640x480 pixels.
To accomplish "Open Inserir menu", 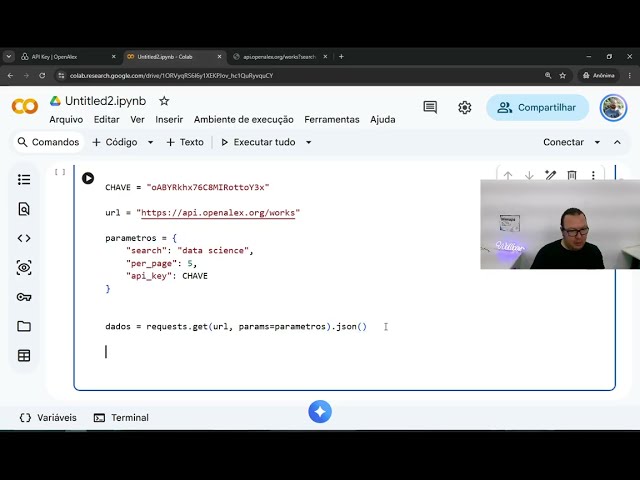I will pos(169,120).
